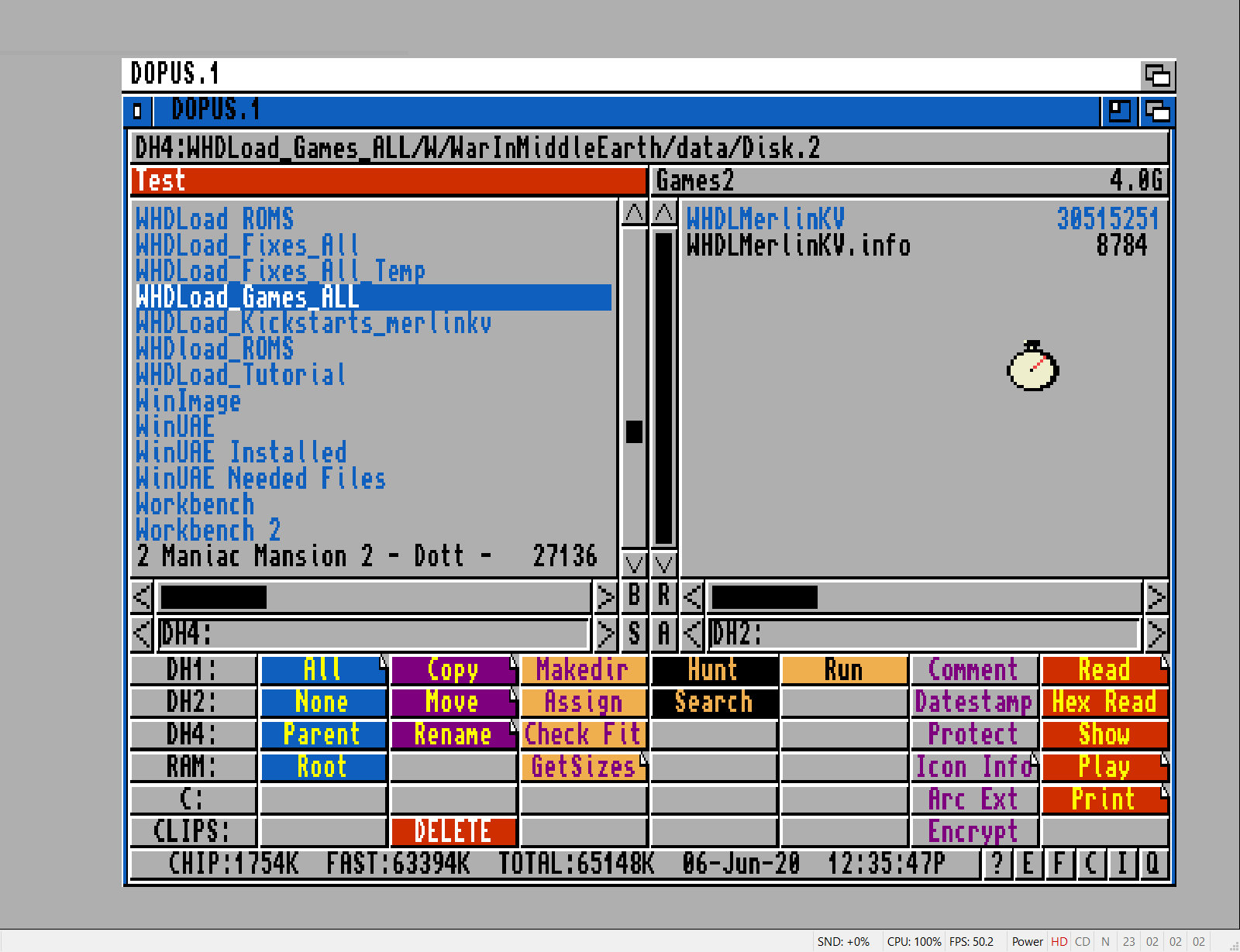Click the left pane horizontal scroll-left arrow

tap(142, 597)
